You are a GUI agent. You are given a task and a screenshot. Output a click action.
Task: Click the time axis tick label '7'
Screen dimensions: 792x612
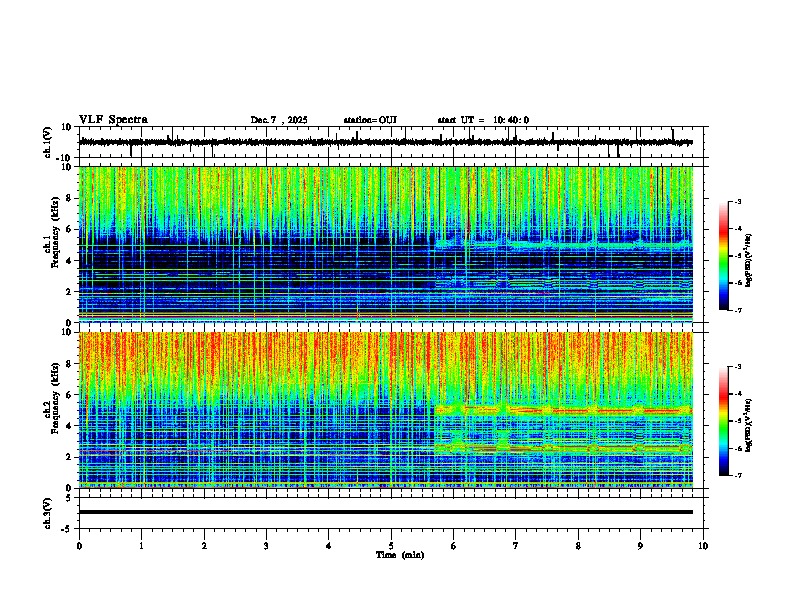point(516,546)
